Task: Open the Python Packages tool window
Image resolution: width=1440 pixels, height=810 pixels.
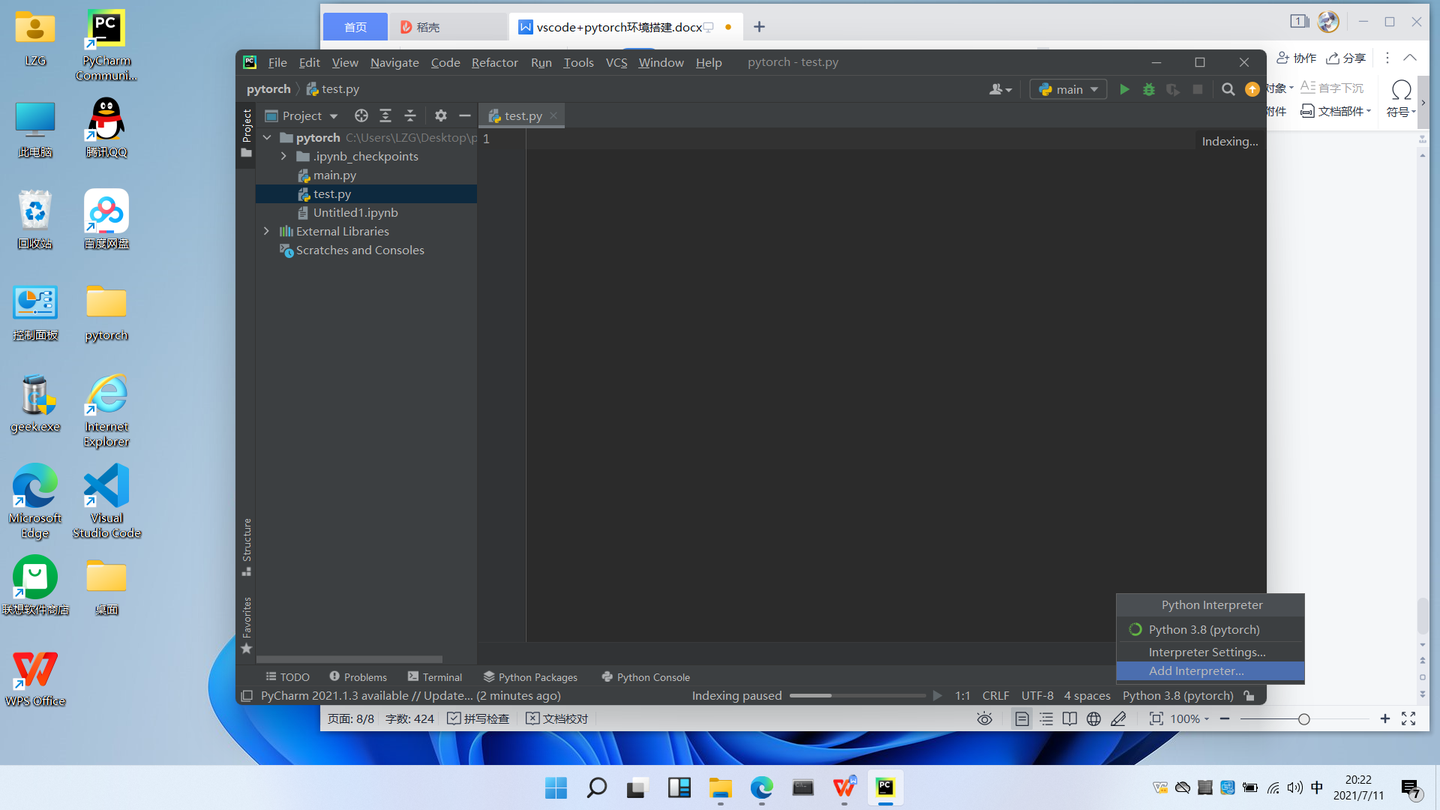Action: [537, 677]
